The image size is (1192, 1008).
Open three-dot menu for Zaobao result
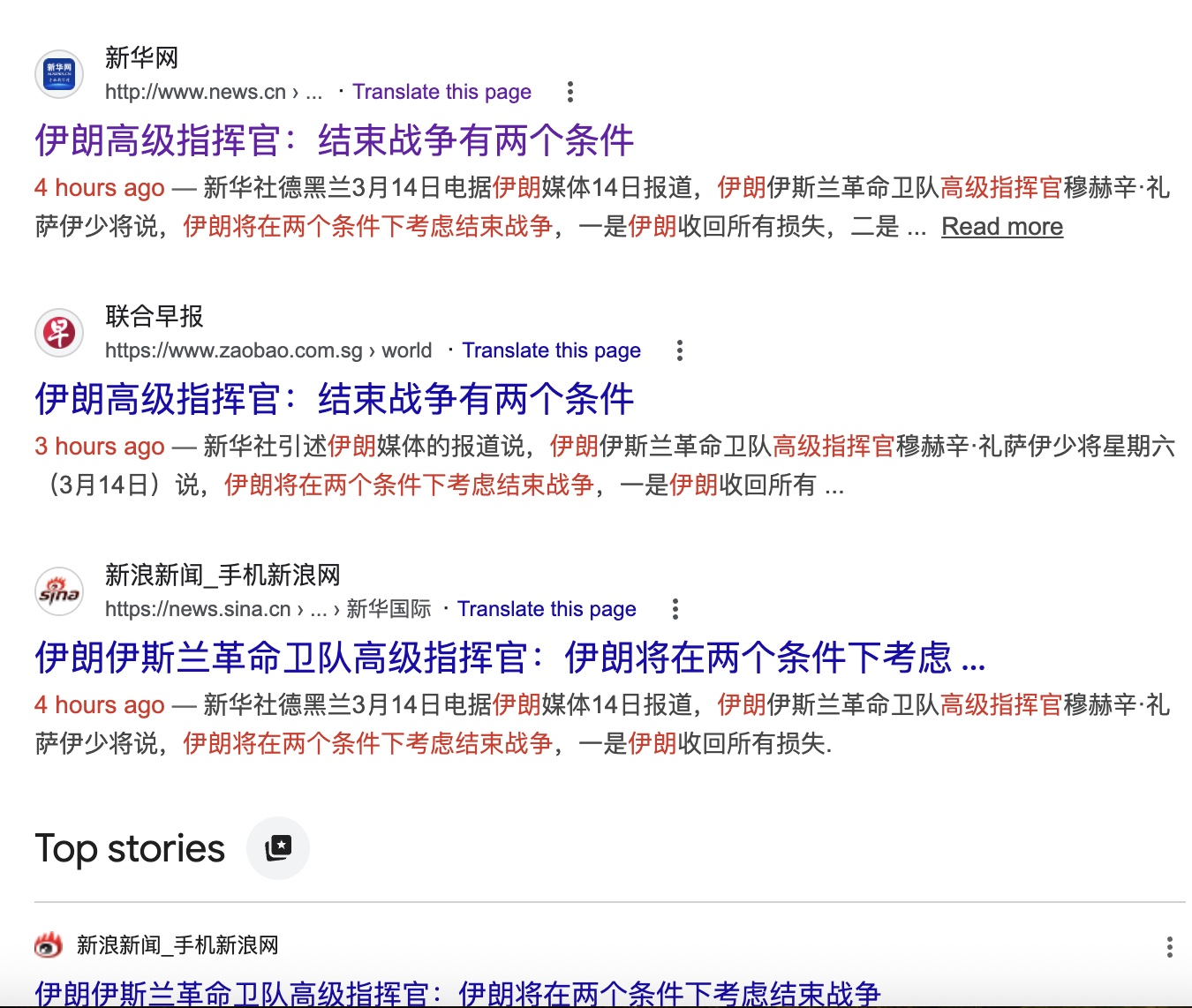tap(679, 350)
